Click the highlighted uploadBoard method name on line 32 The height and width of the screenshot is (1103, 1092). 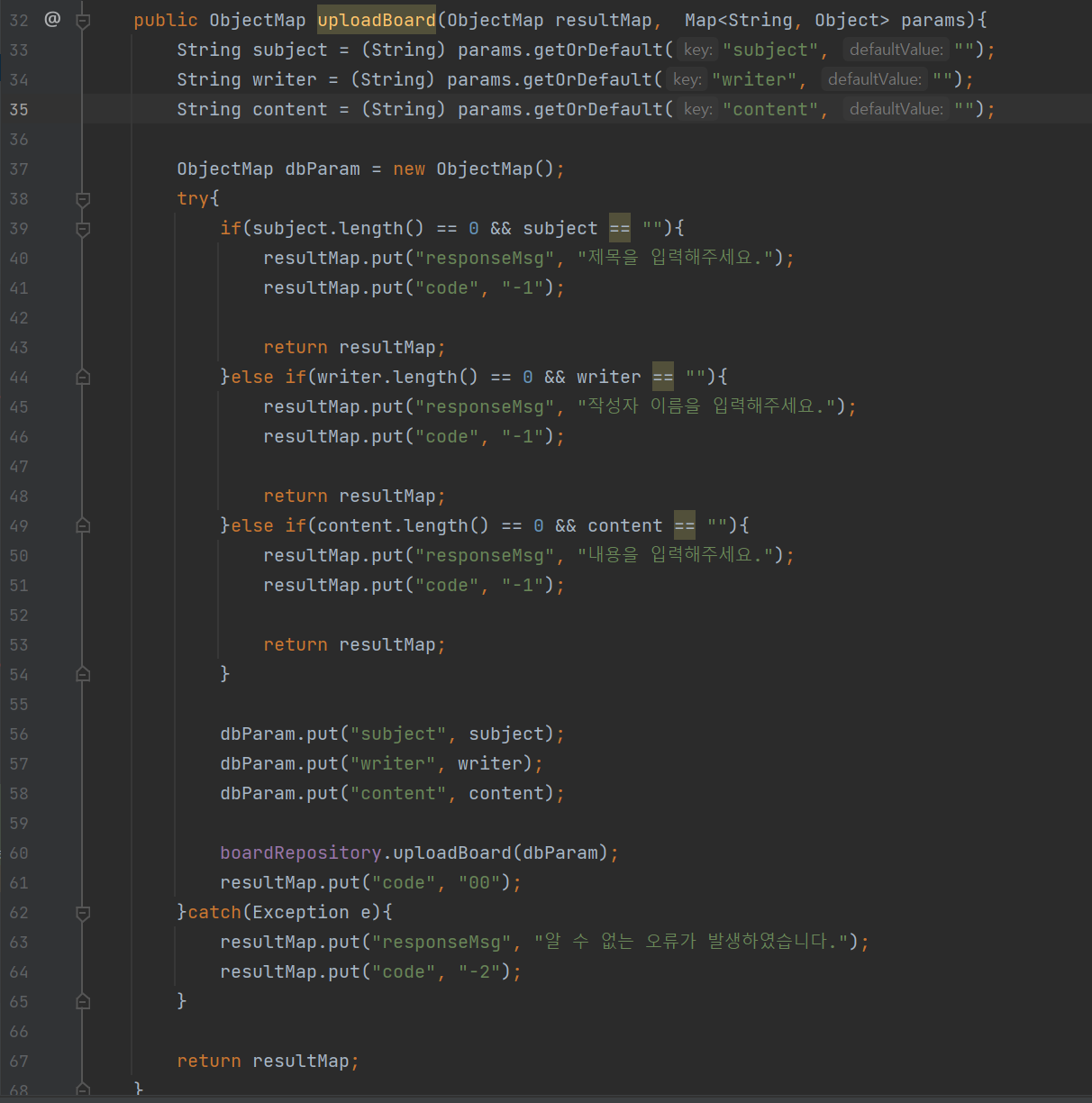(377, 20)
